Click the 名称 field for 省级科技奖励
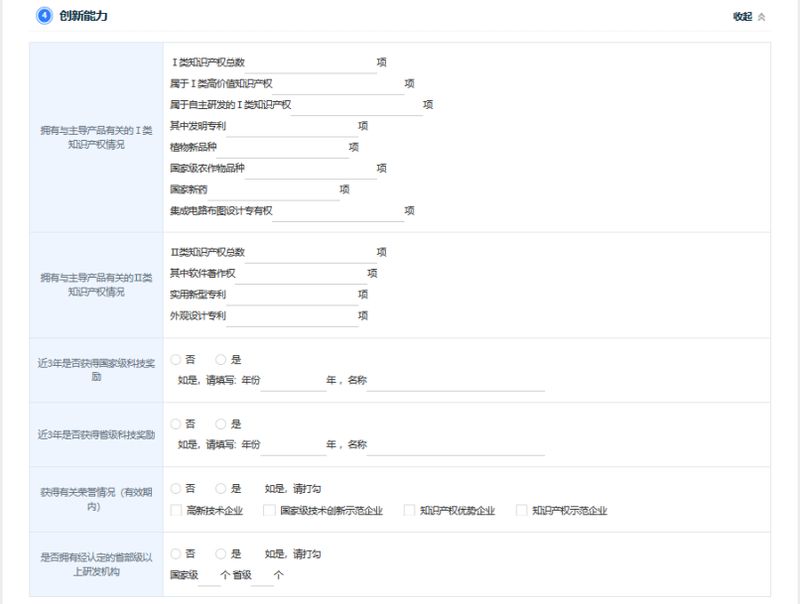Viewport: 800px width, 604px height. tap(456, 445)
